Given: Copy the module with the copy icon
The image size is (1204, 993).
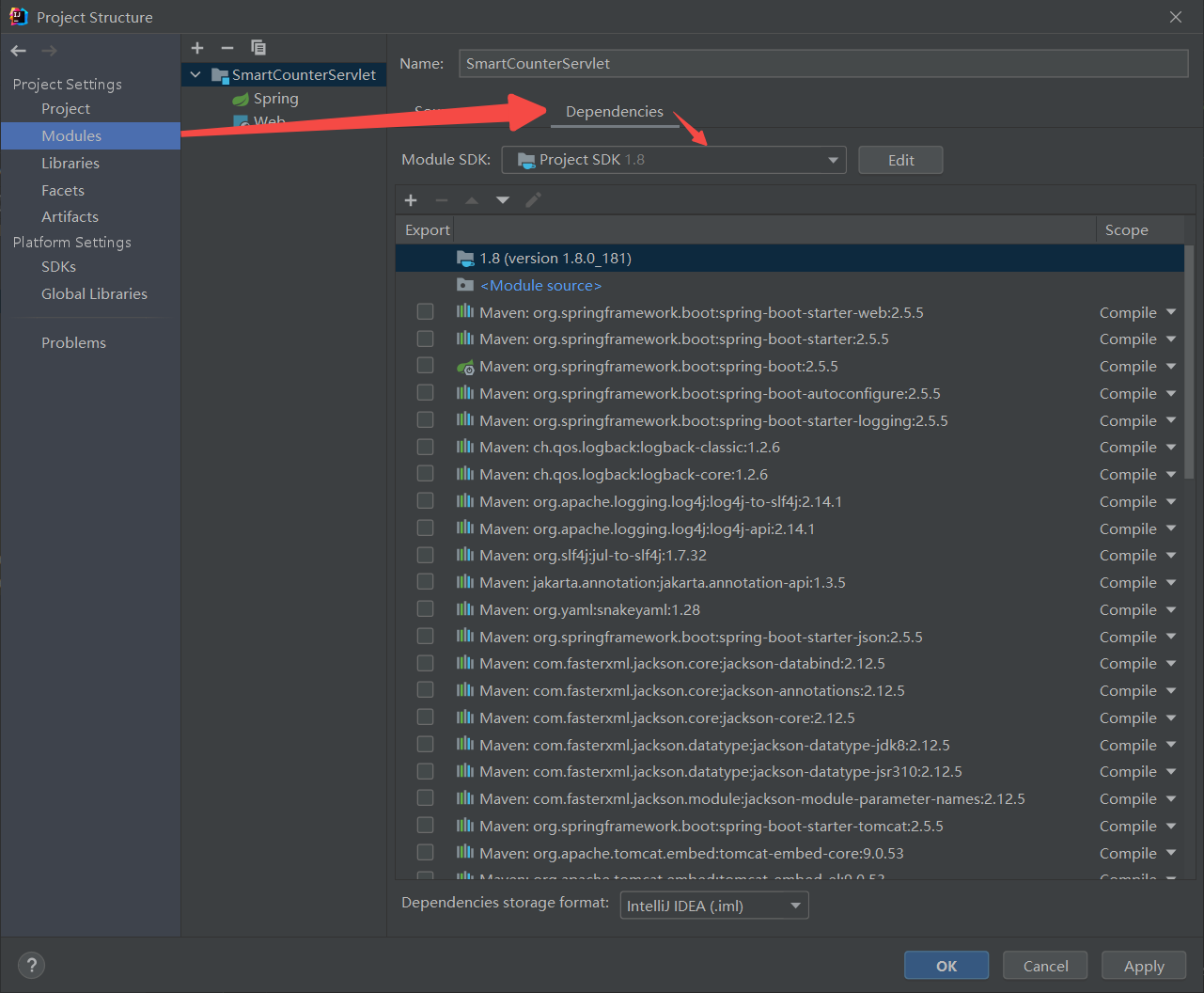Looking at the screenshot, I should coord(258,48).
